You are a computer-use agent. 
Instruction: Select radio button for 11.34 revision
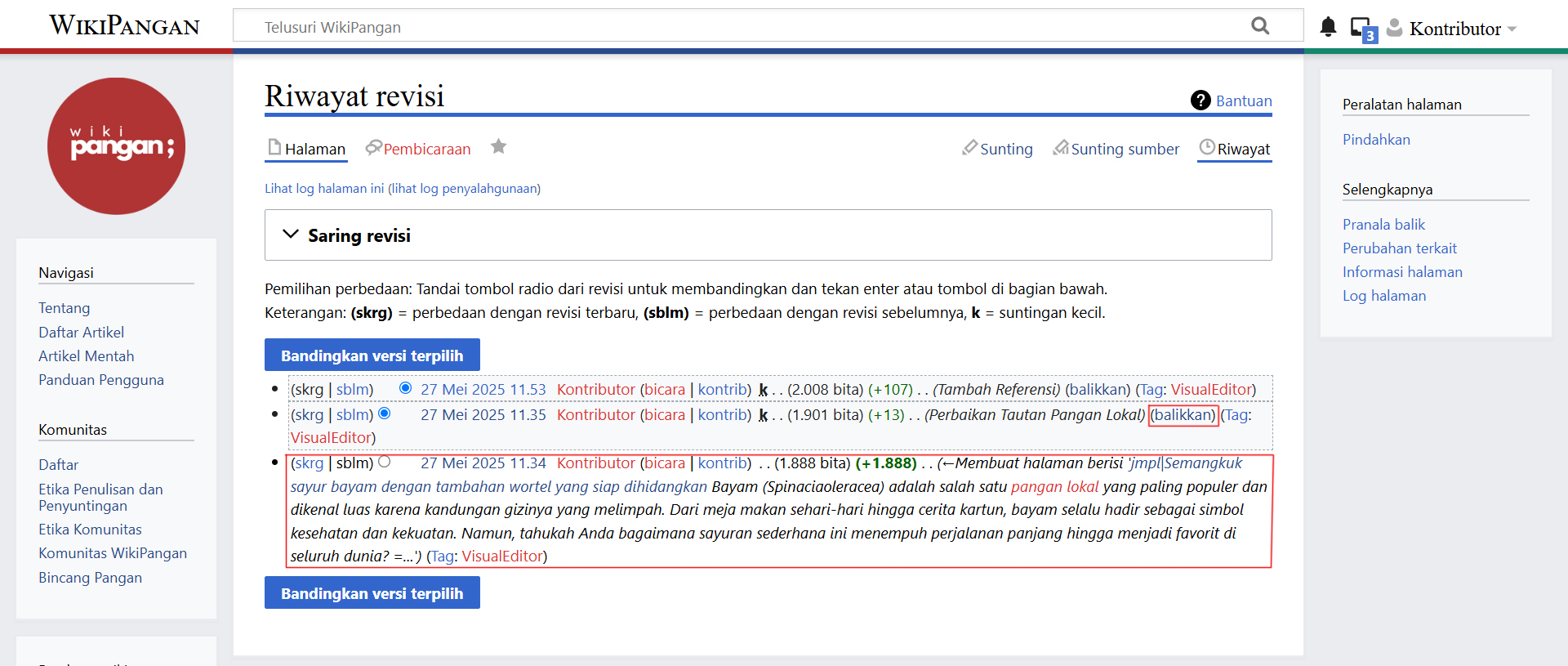[385, 462]
